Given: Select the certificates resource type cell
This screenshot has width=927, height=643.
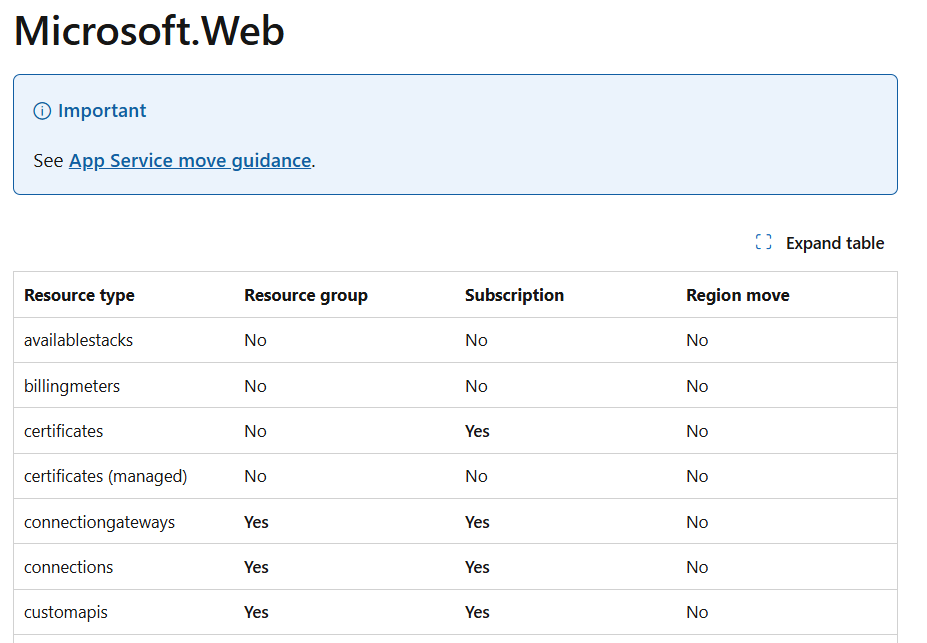Looking at the screenshot, I should point(63,431).
